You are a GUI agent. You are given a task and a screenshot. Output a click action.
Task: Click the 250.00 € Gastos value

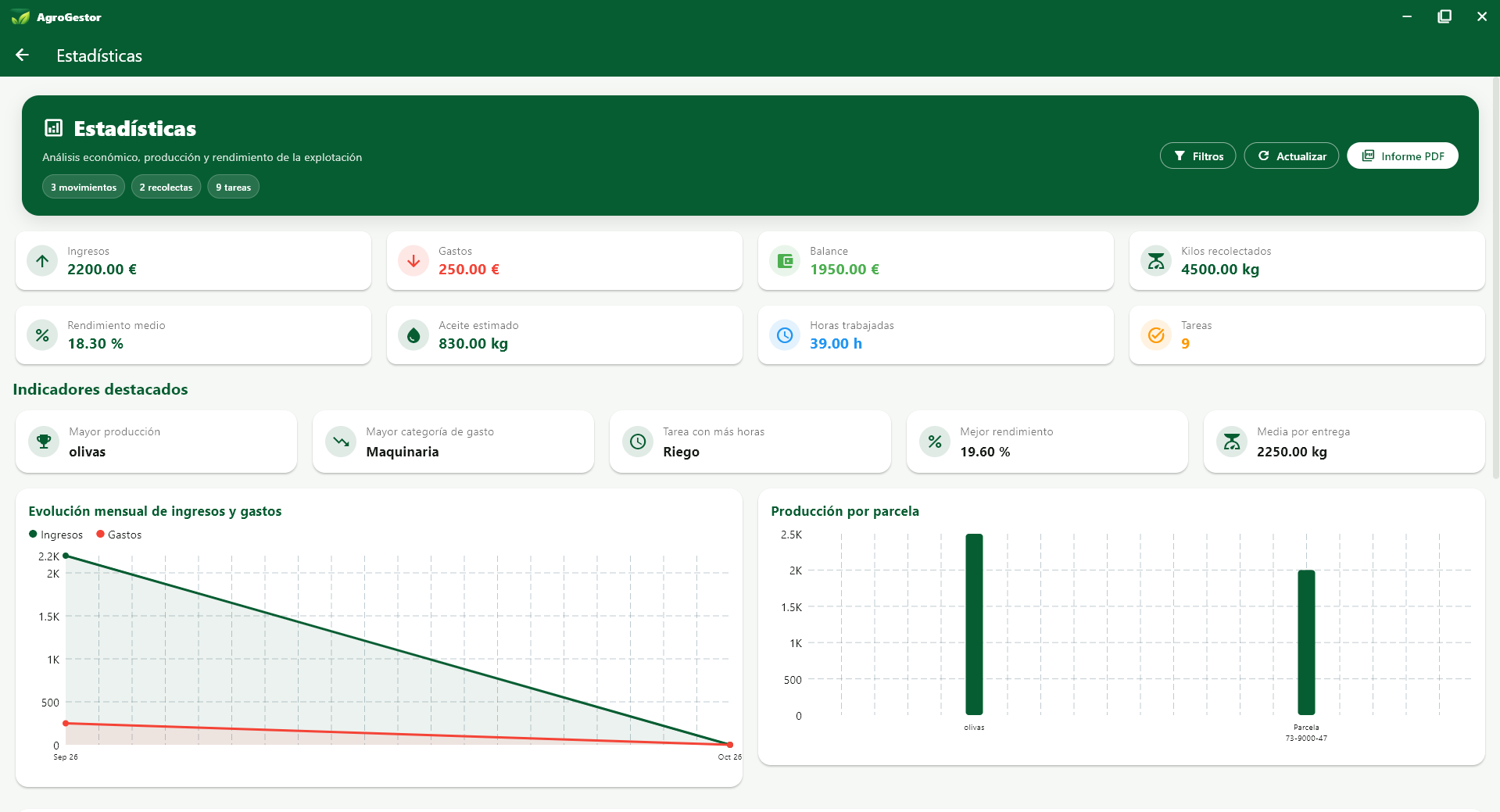click(x=469, y=269)
